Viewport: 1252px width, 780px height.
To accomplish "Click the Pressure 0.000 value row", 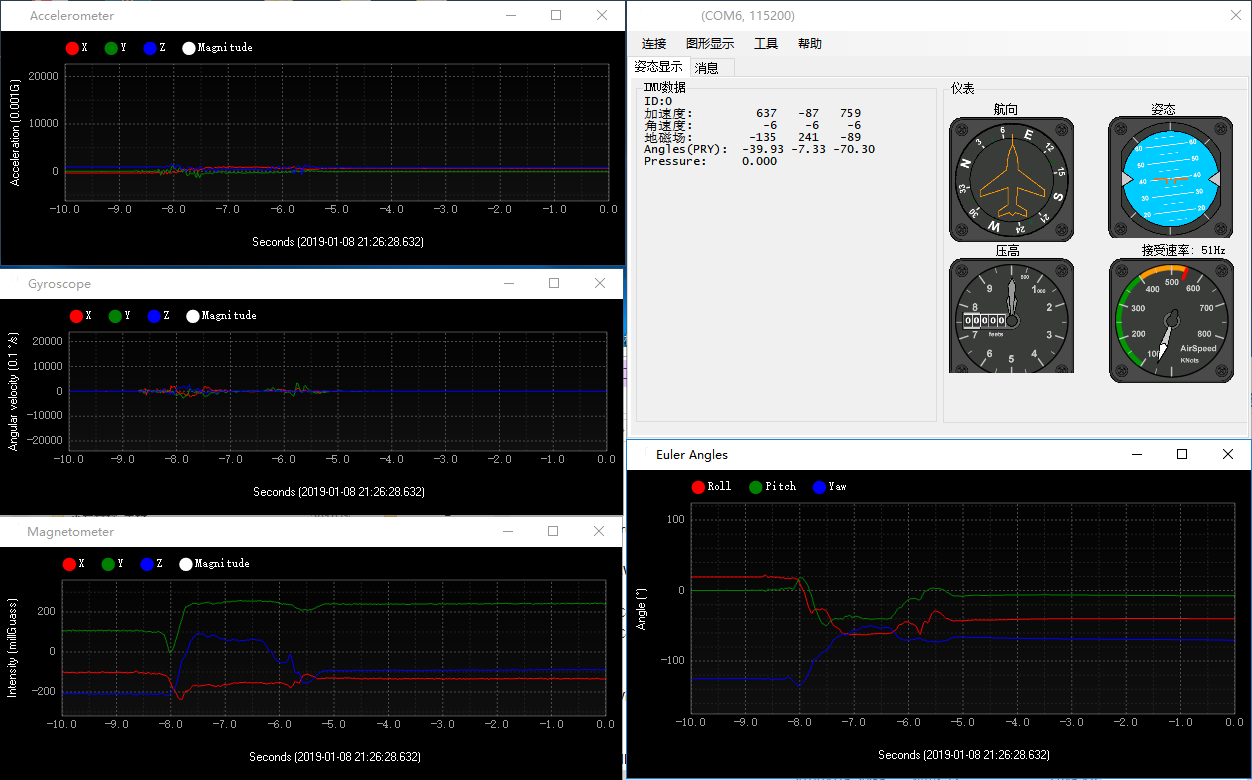I will click(711, 162).
